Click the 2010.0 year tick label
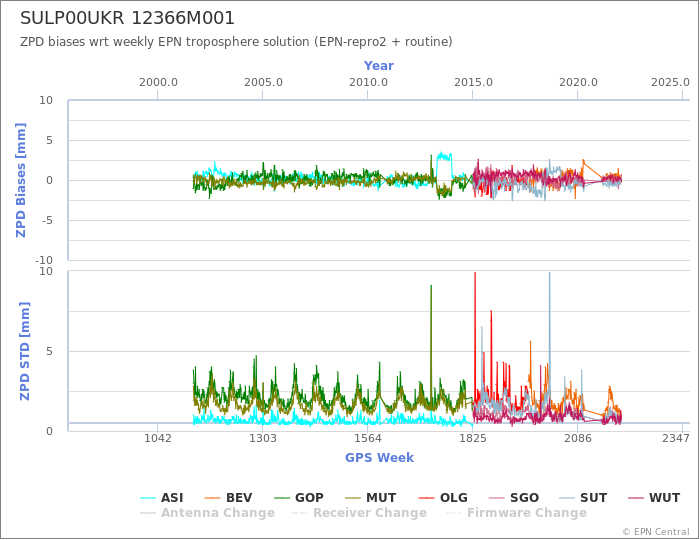Viewport: 700px width, 540px height. pos(368,83)
